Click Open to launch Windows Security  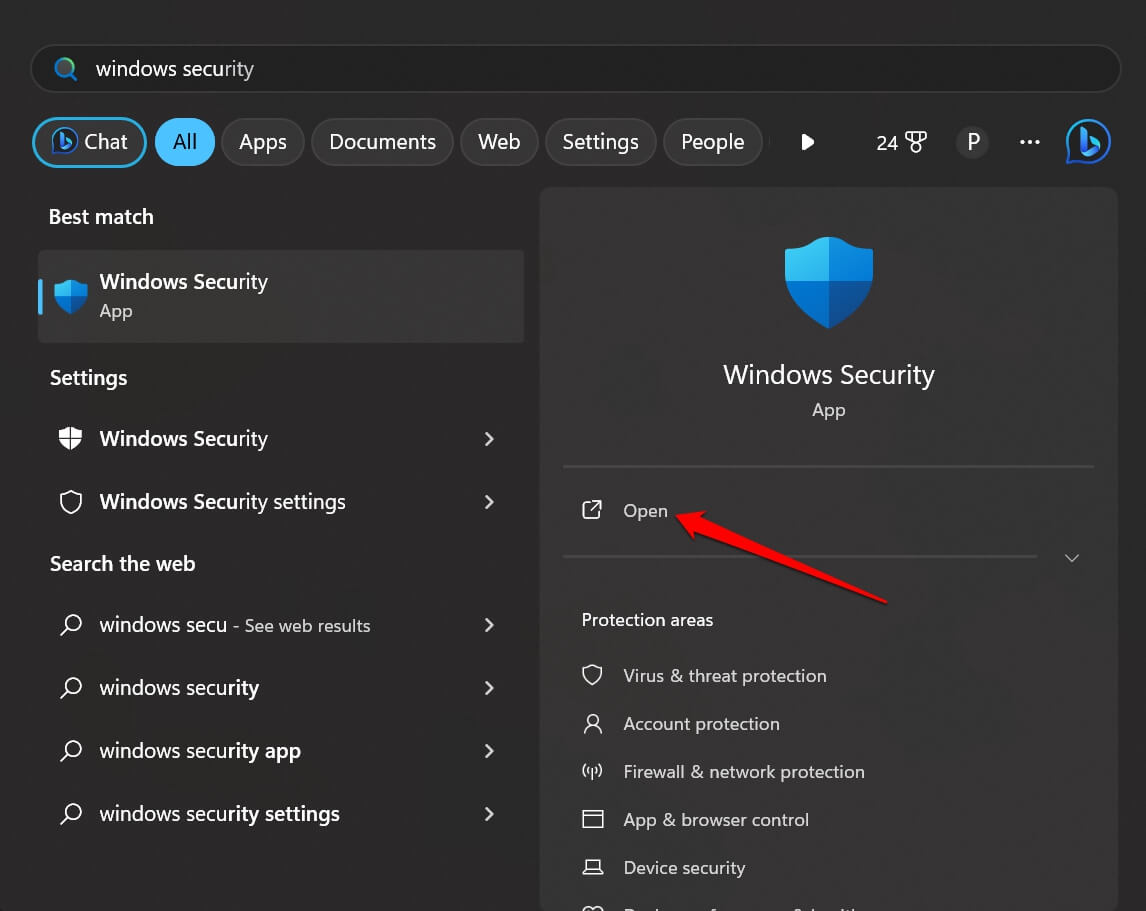coord(644,511)
